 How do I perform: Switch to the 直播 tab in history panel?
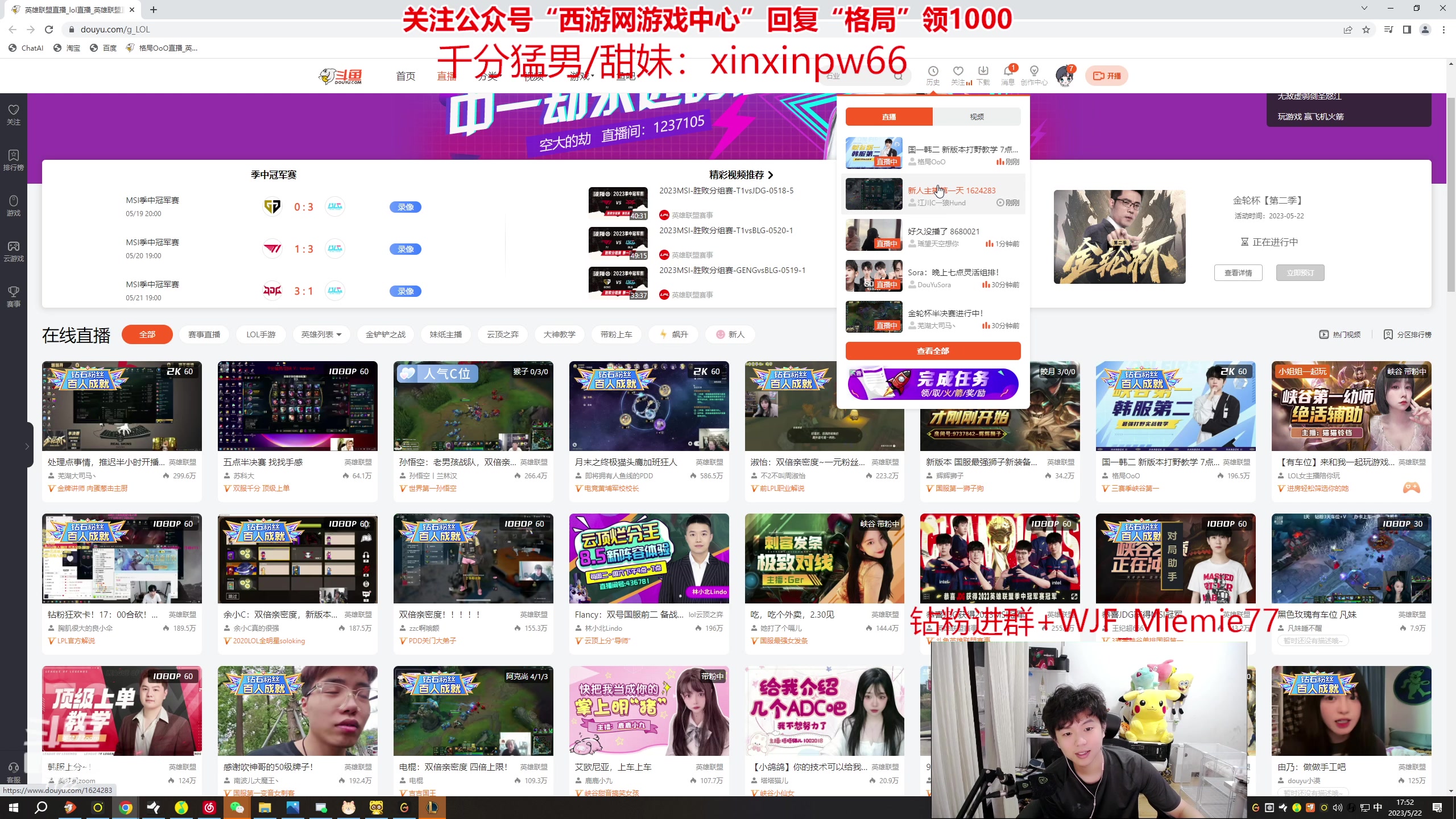pos(889,117)
